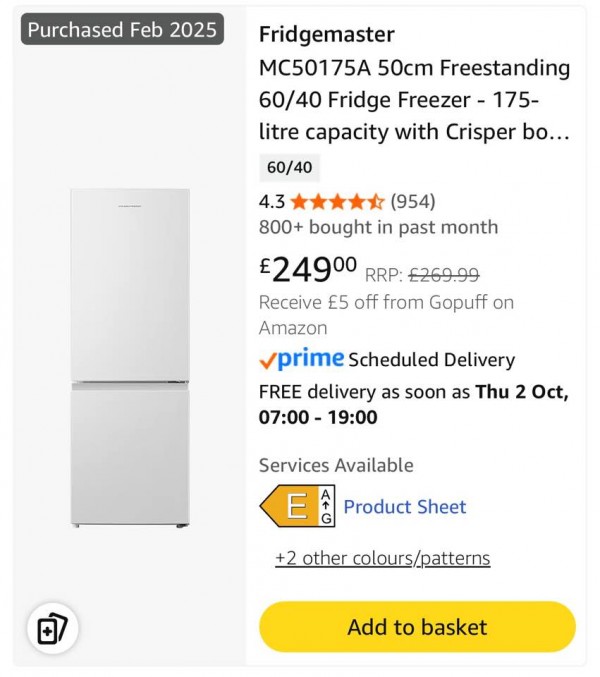
Task: Click the crossed-out RRP £269.99
Action: coord(443,274)
